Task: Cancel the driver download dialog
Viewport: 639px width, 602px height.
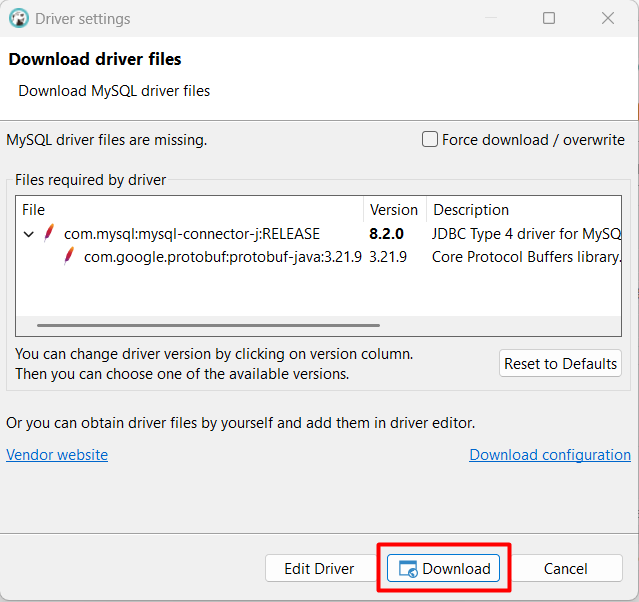Action: pos(565,568)
